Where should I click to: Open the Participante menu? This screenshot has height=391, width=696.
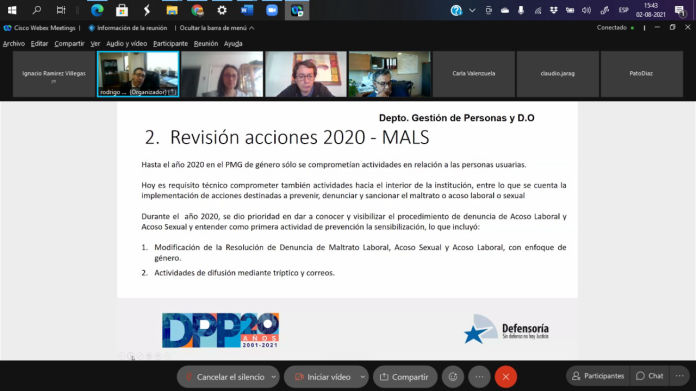pos(170,43)
